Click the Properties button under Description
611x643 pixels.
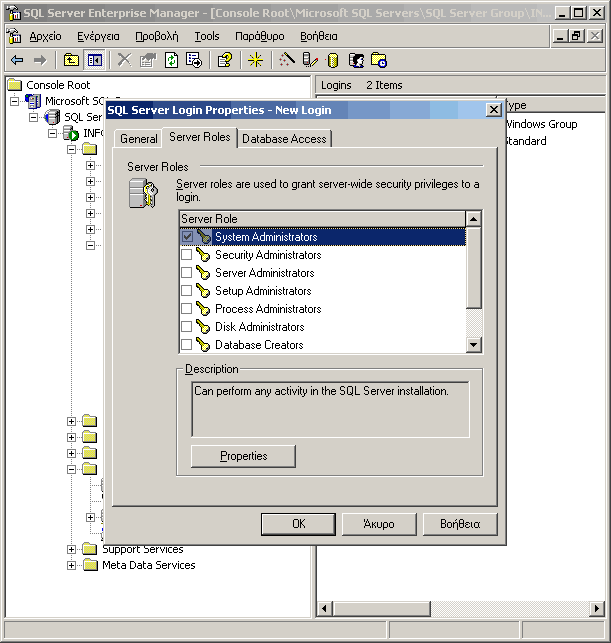click(243, 456)
